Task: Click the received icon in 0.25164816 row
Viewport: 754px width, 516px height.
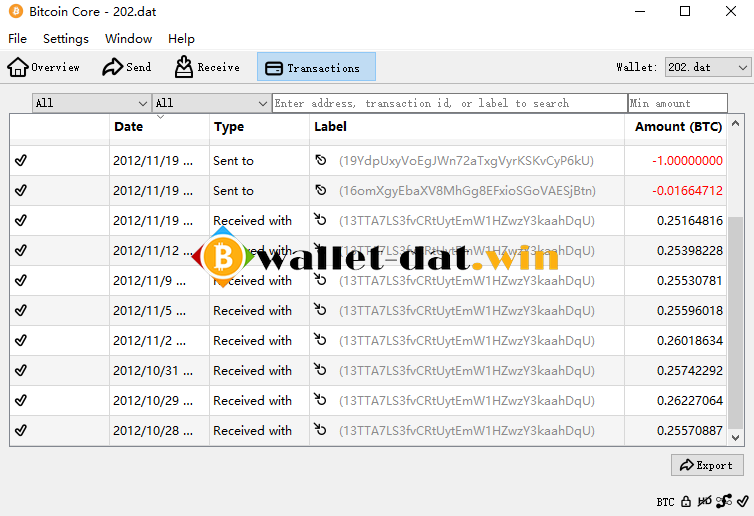Action: pyautogui.click(x=320, y=219)
